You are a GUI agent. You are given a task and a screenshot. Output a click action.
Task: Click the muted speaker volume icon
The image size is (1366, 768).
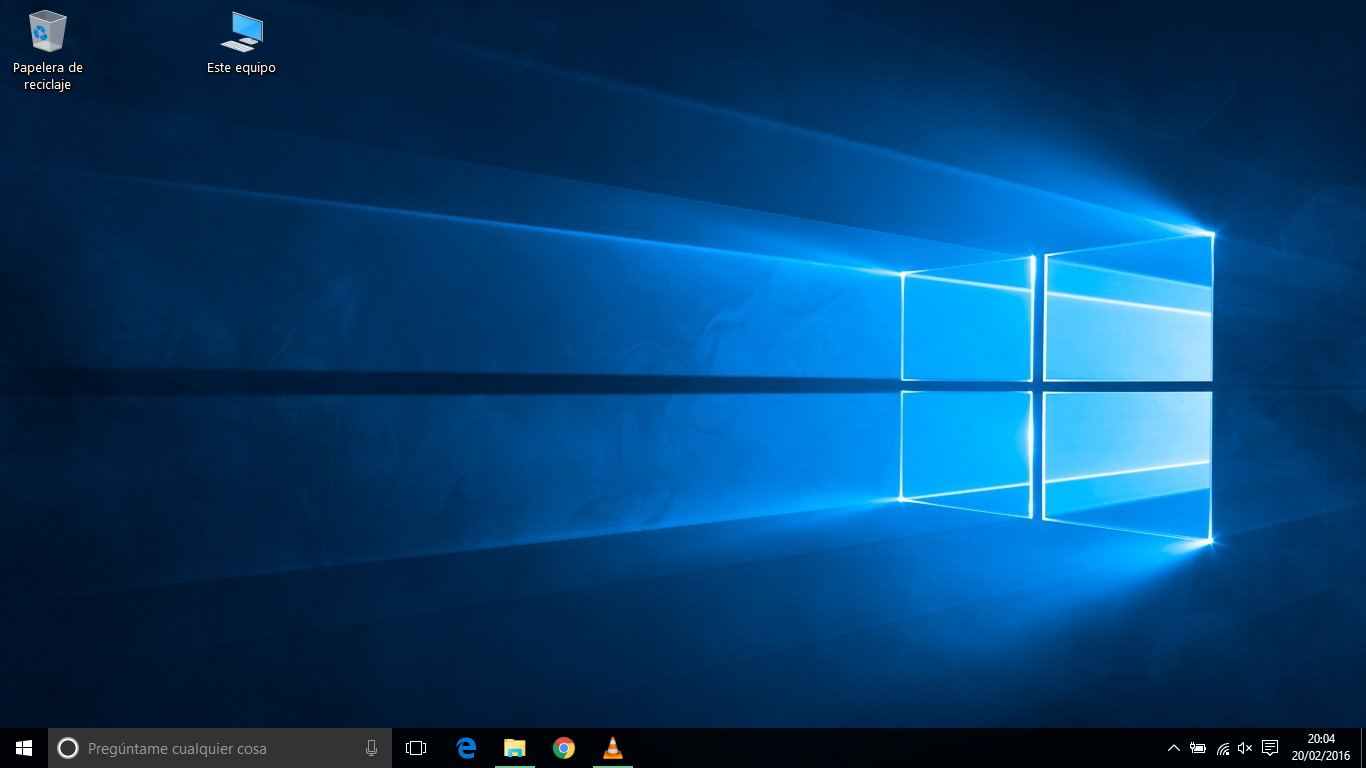pos(1245,748)
